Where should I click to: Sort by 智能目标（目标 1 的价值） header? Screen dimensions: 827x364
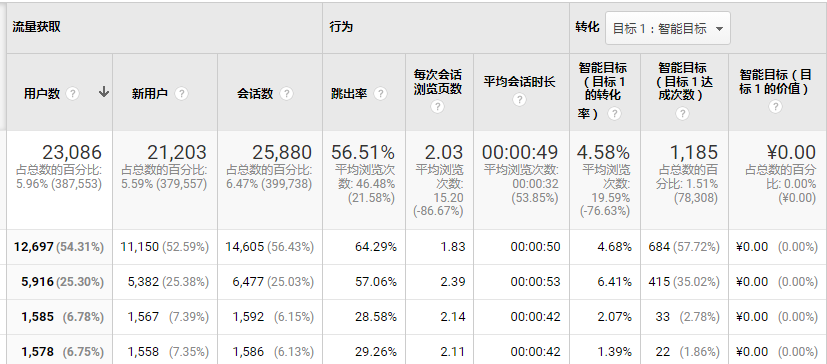tap(775, 82)
